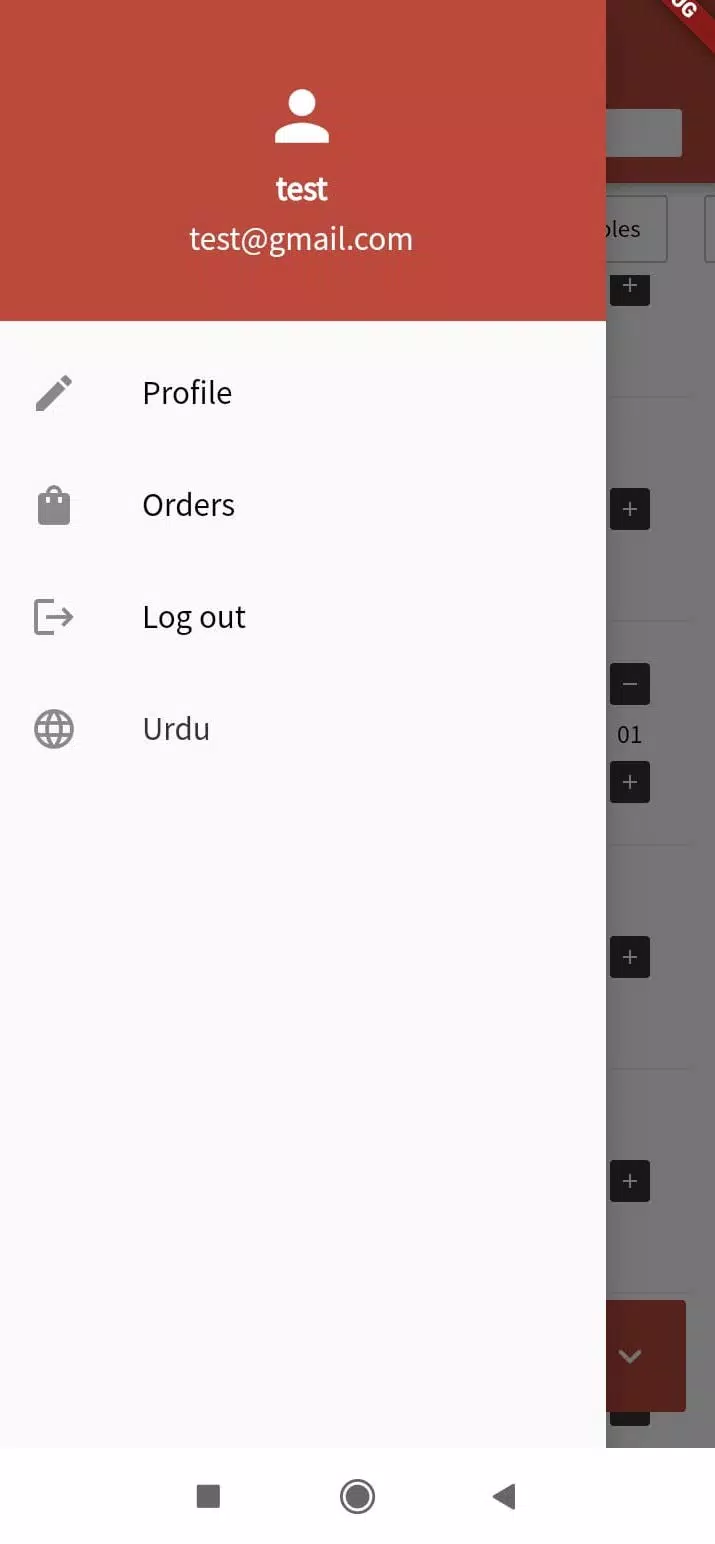Select the partially hidden category chip
Viewport: 715px width, 1544px height.
[637, 229]
